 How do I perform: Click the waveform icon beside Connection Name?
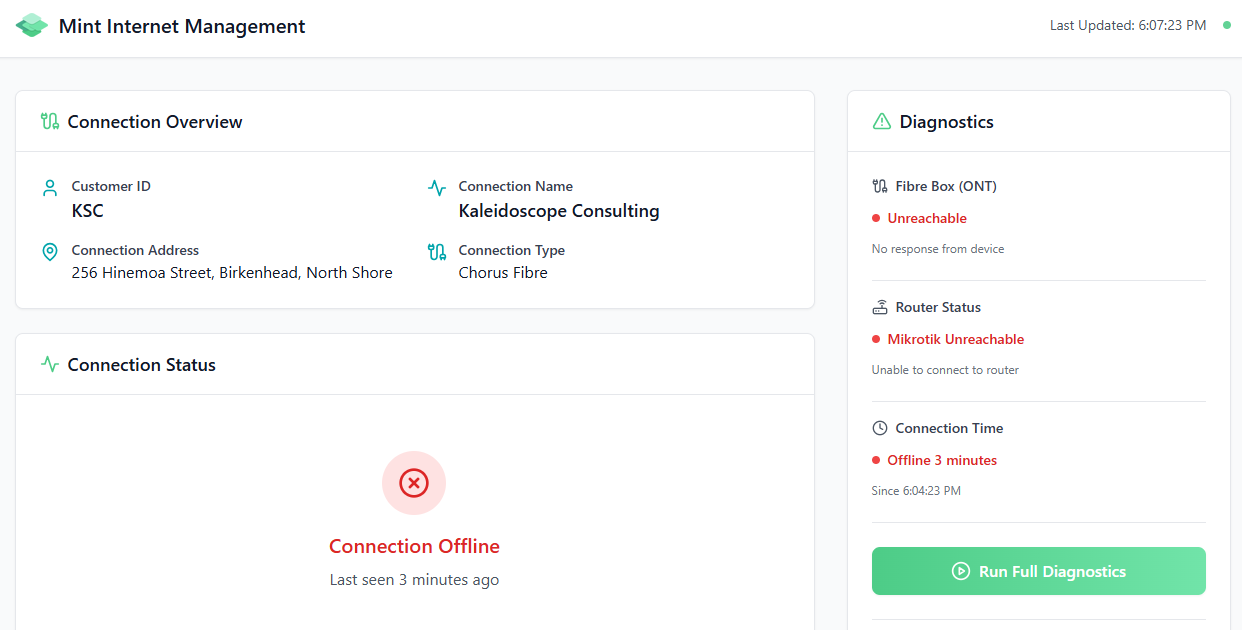coord(436,187)
